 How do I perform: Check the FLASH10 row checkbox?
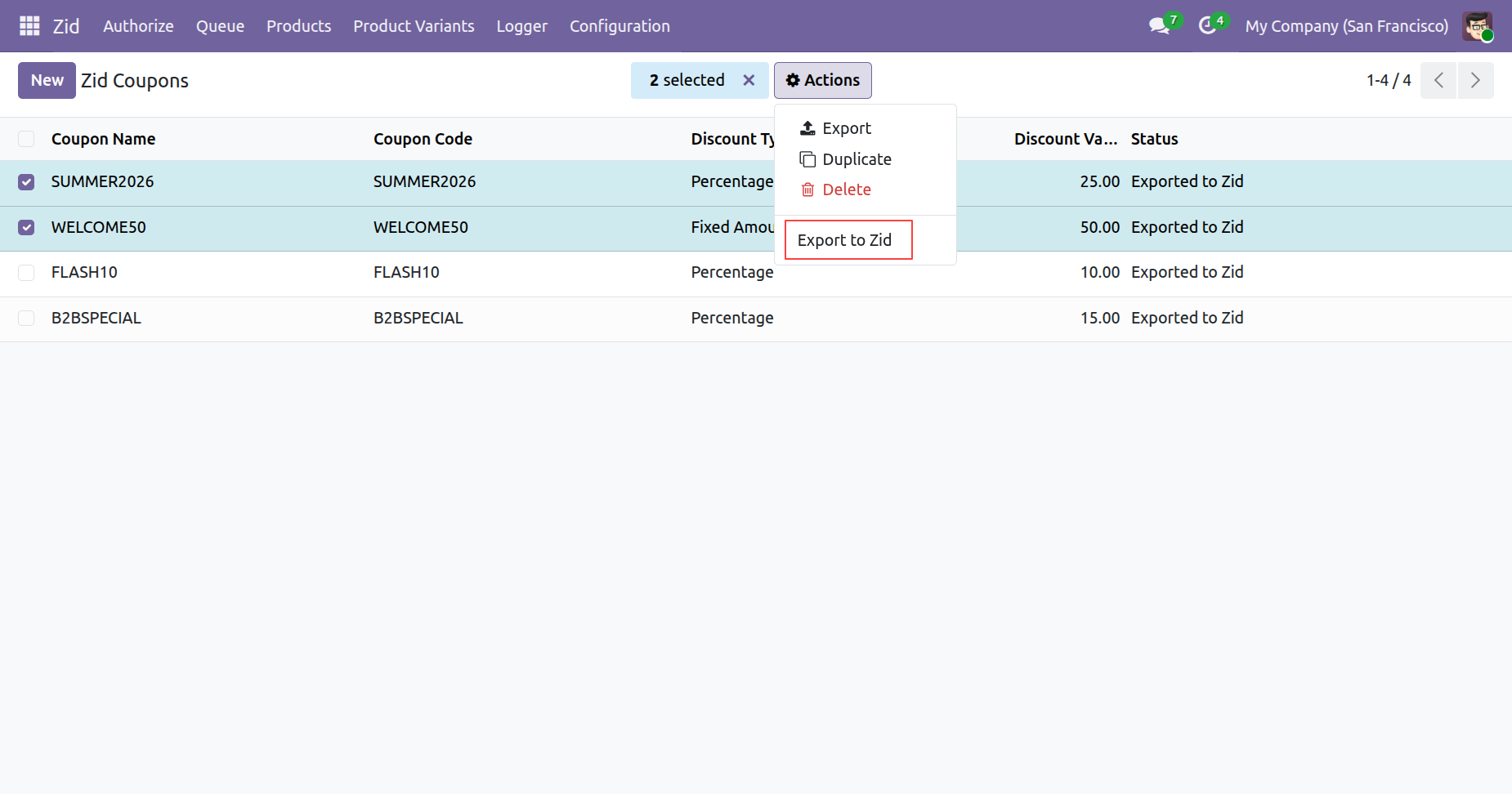click(x=26, y=273)
